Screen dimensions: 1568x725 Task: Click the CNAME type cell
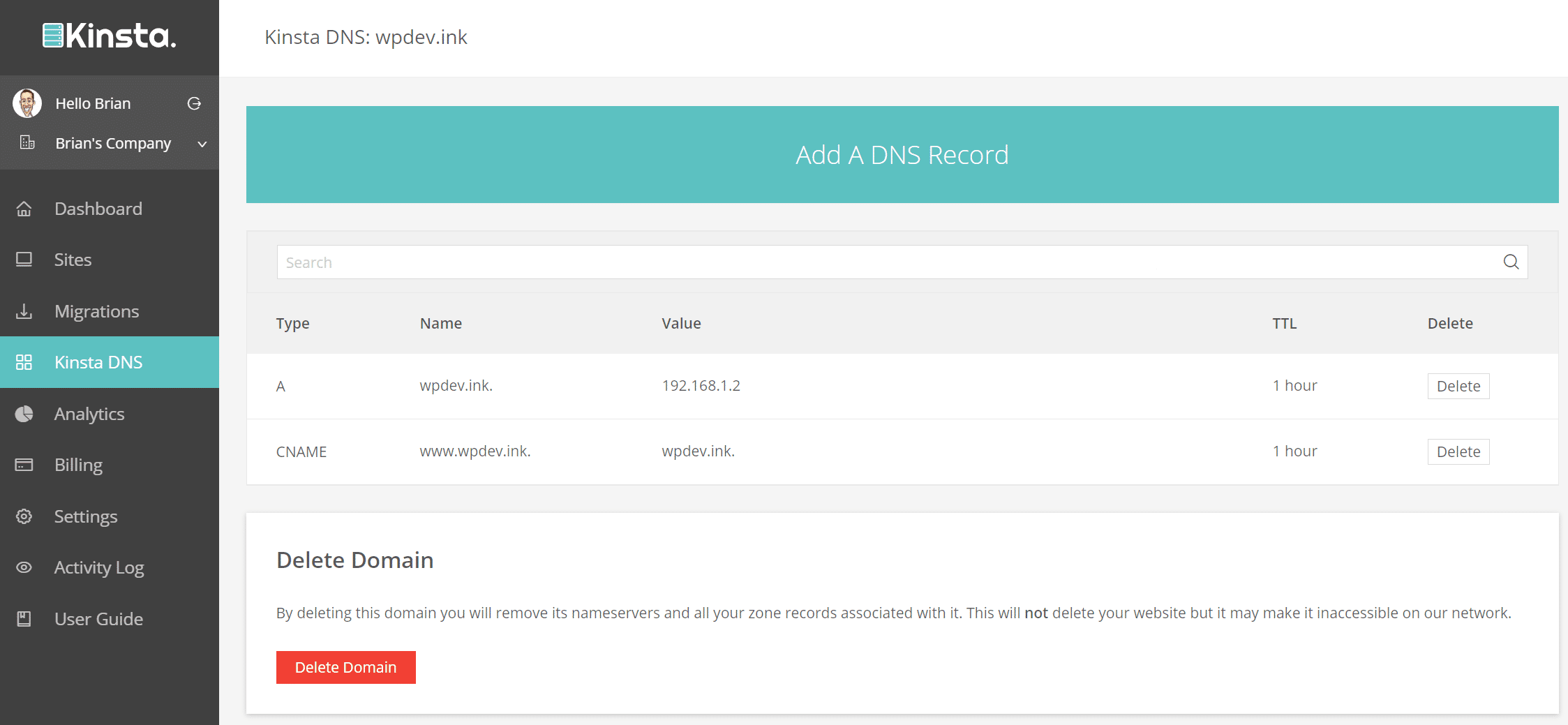click(301, 451)
